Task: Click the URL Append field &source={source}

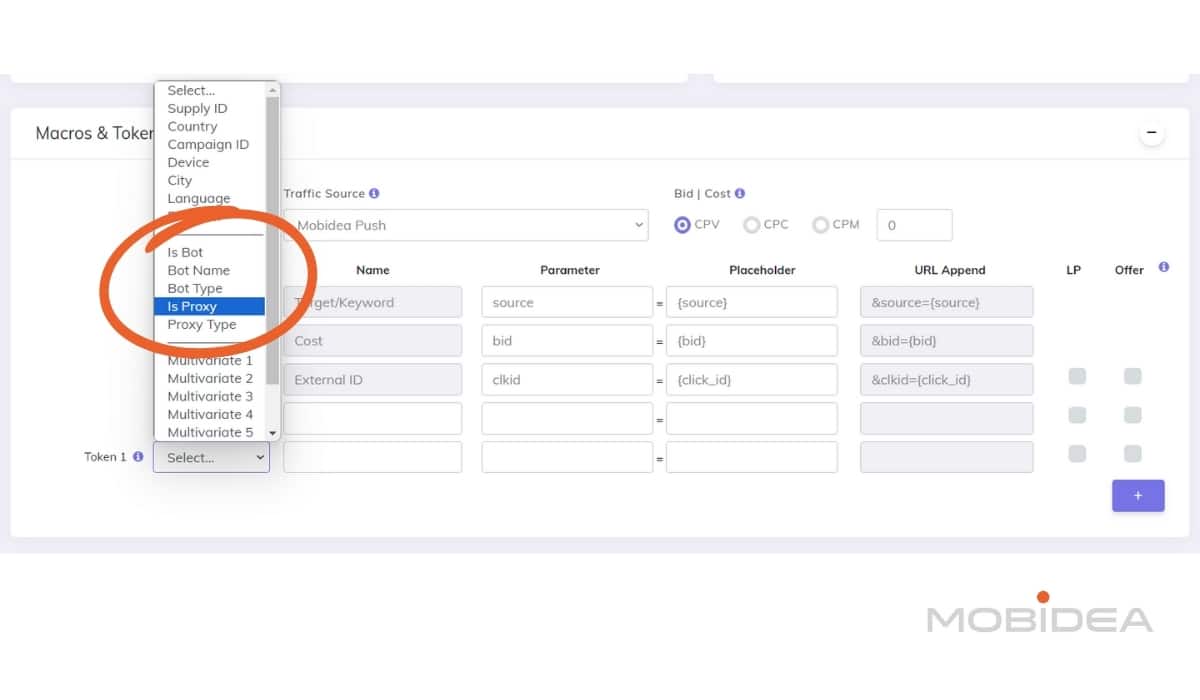Action: pos(947,302)
